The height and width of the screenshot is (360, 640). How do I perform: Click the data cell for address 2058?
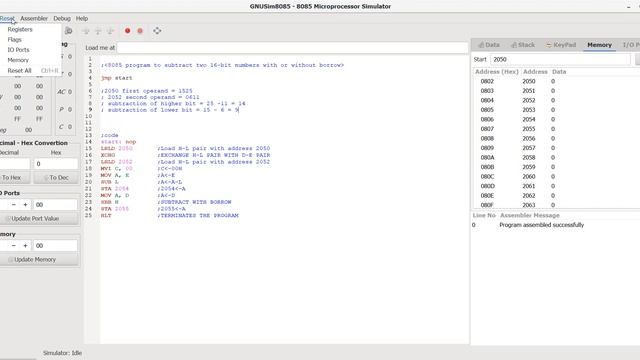(x=553, y=158)
